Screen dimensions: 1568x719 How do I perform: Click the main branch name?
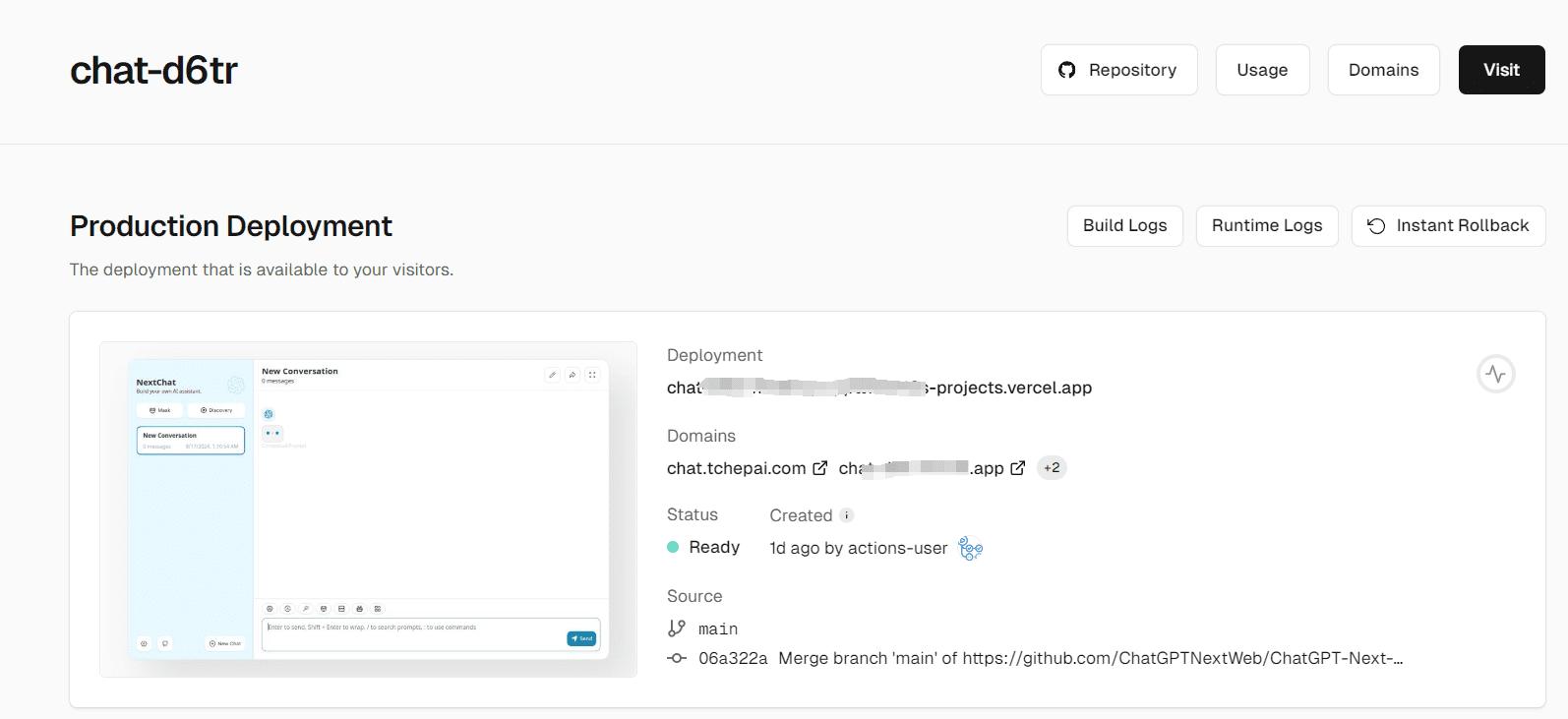coord(718,629)
